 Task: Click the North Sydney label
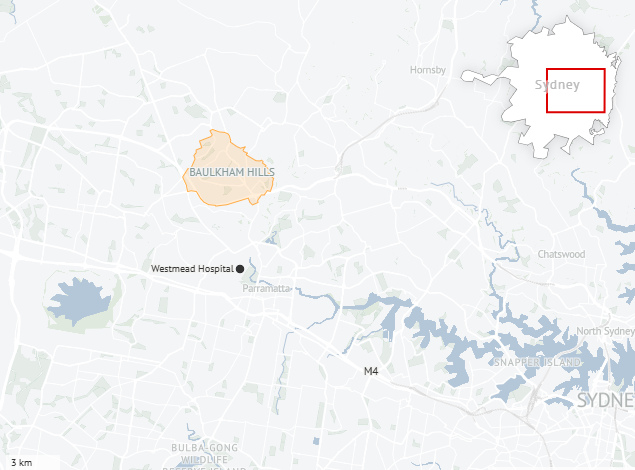(x=605, y=331)
